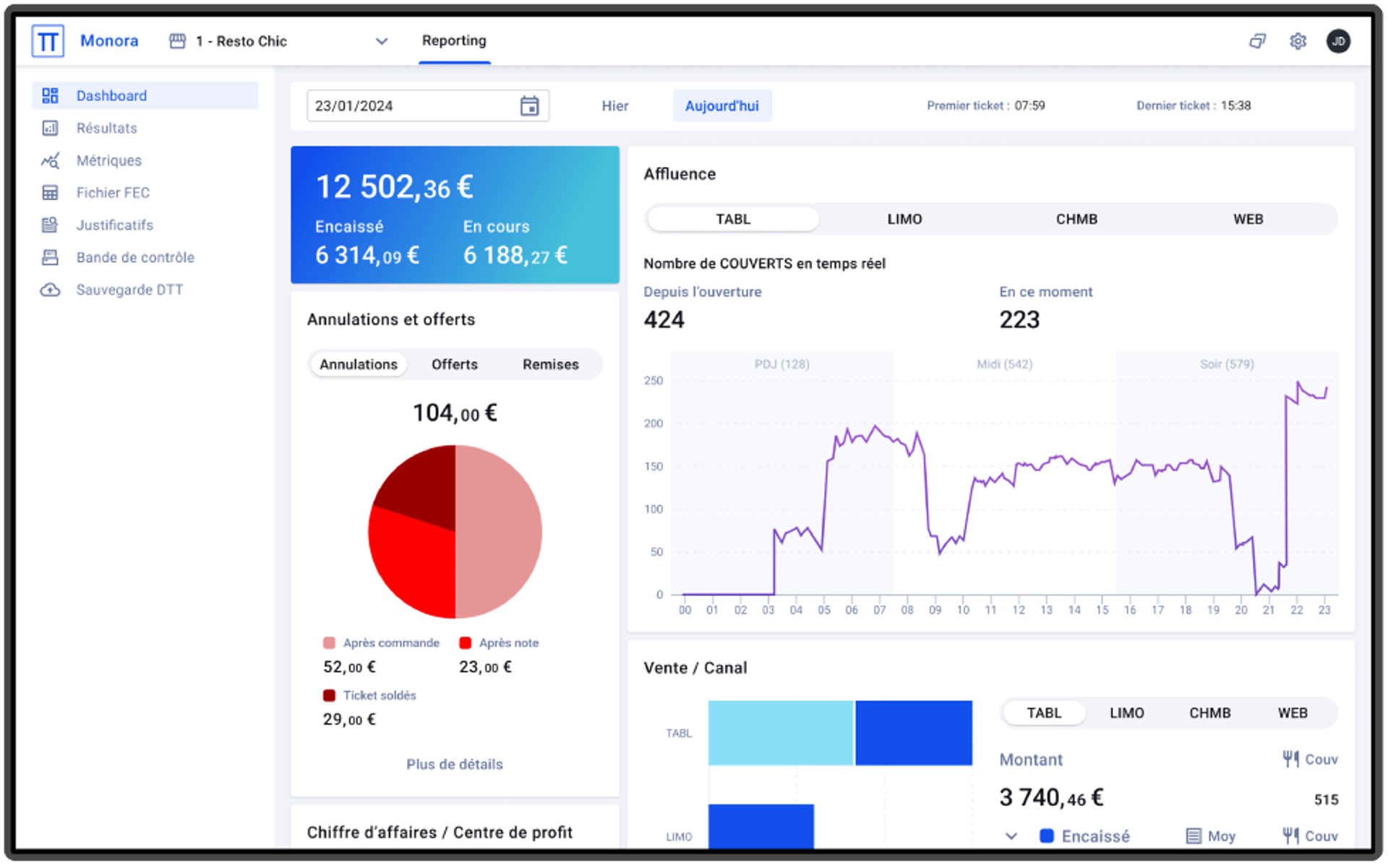Click the windows/duplicate icon in top bar
The width and height of the screenshot is (1388, 868).
click(1257, 41)
